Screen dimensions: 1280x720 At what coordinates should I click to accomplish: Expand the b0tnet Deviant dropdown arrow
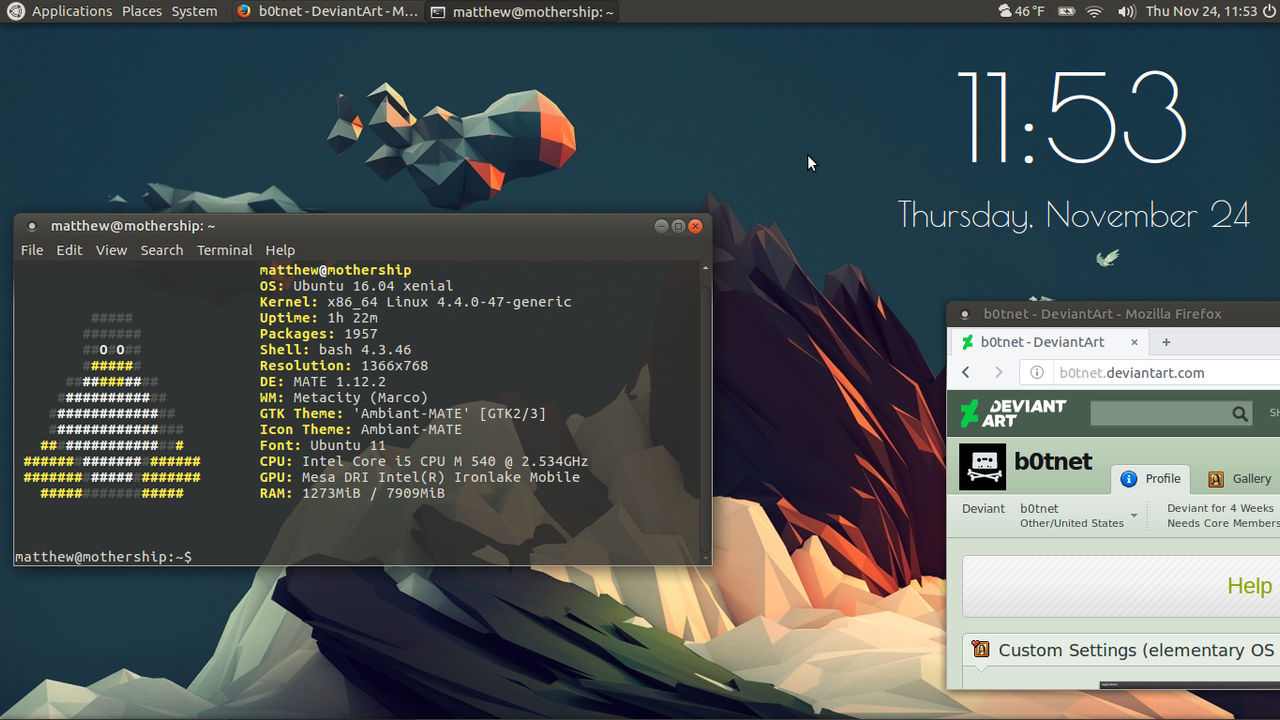(x=1134, y=517)
